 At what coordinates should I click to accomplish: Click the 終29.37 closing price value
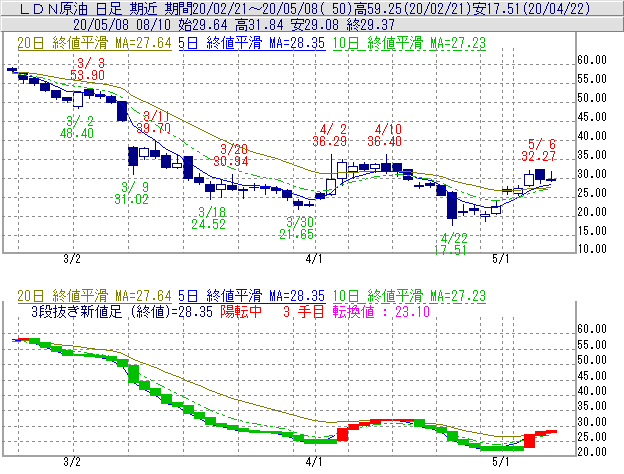(x=370, y=25)
